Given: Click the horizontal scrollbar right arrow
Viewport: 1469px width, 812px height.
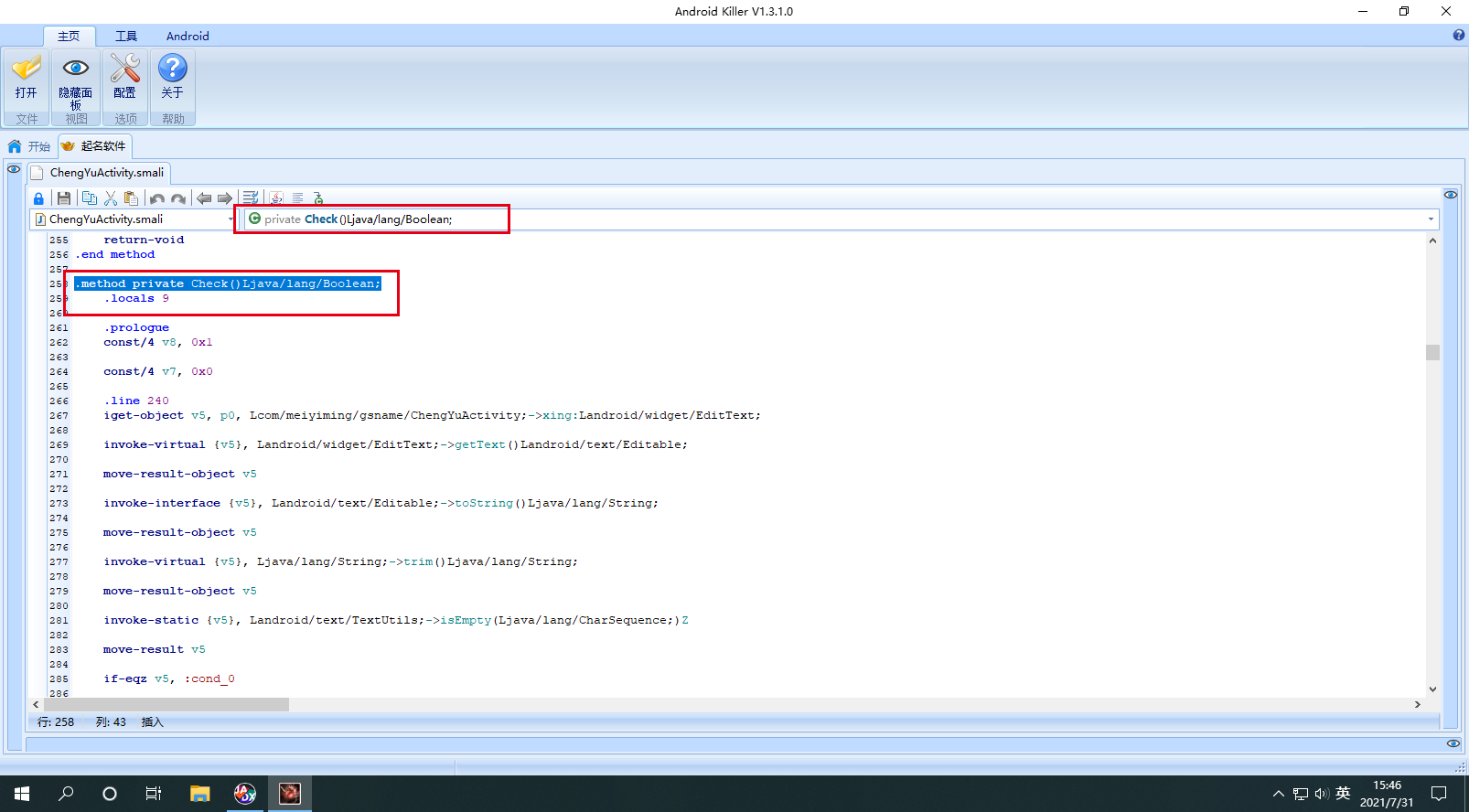Looking at the screenshot, I should tap(1418, 705).
